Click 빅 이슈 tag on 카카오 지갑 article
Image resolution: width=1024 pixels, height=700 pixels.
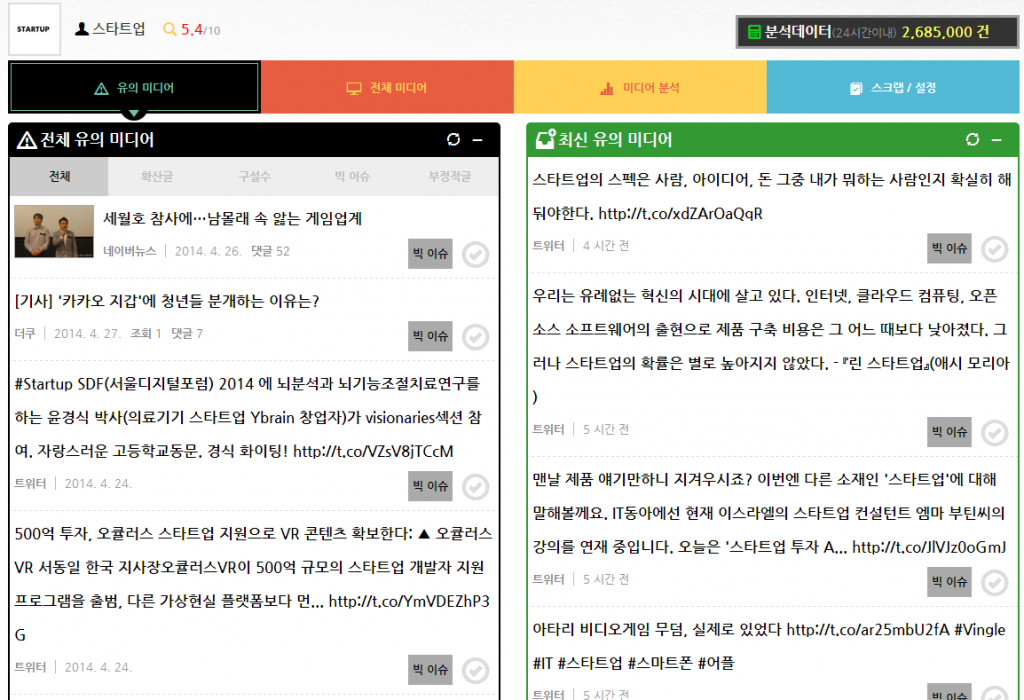click(430, 336)
